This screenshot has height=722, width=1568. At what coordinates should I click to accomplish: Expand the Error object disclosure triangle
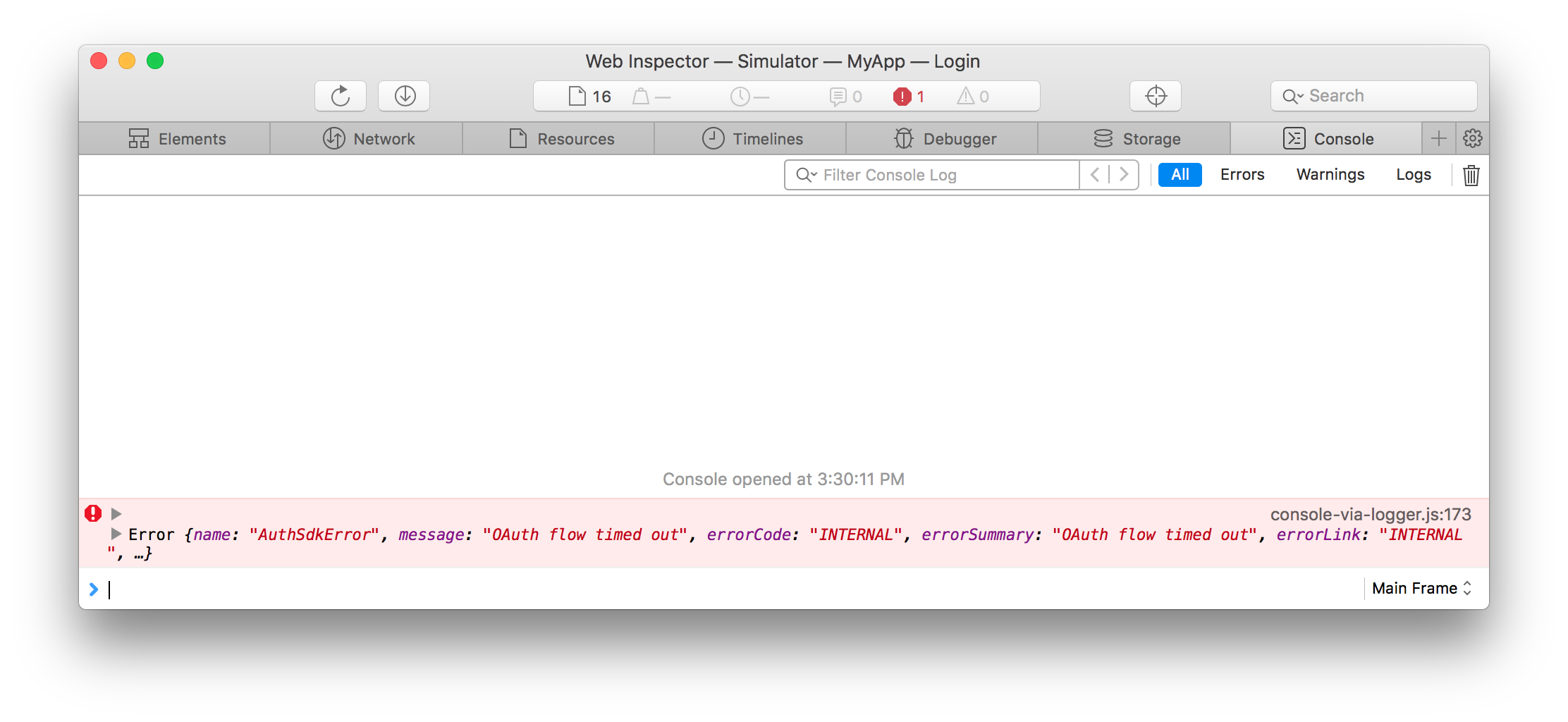pyautogui.click(x=116, y=534)
